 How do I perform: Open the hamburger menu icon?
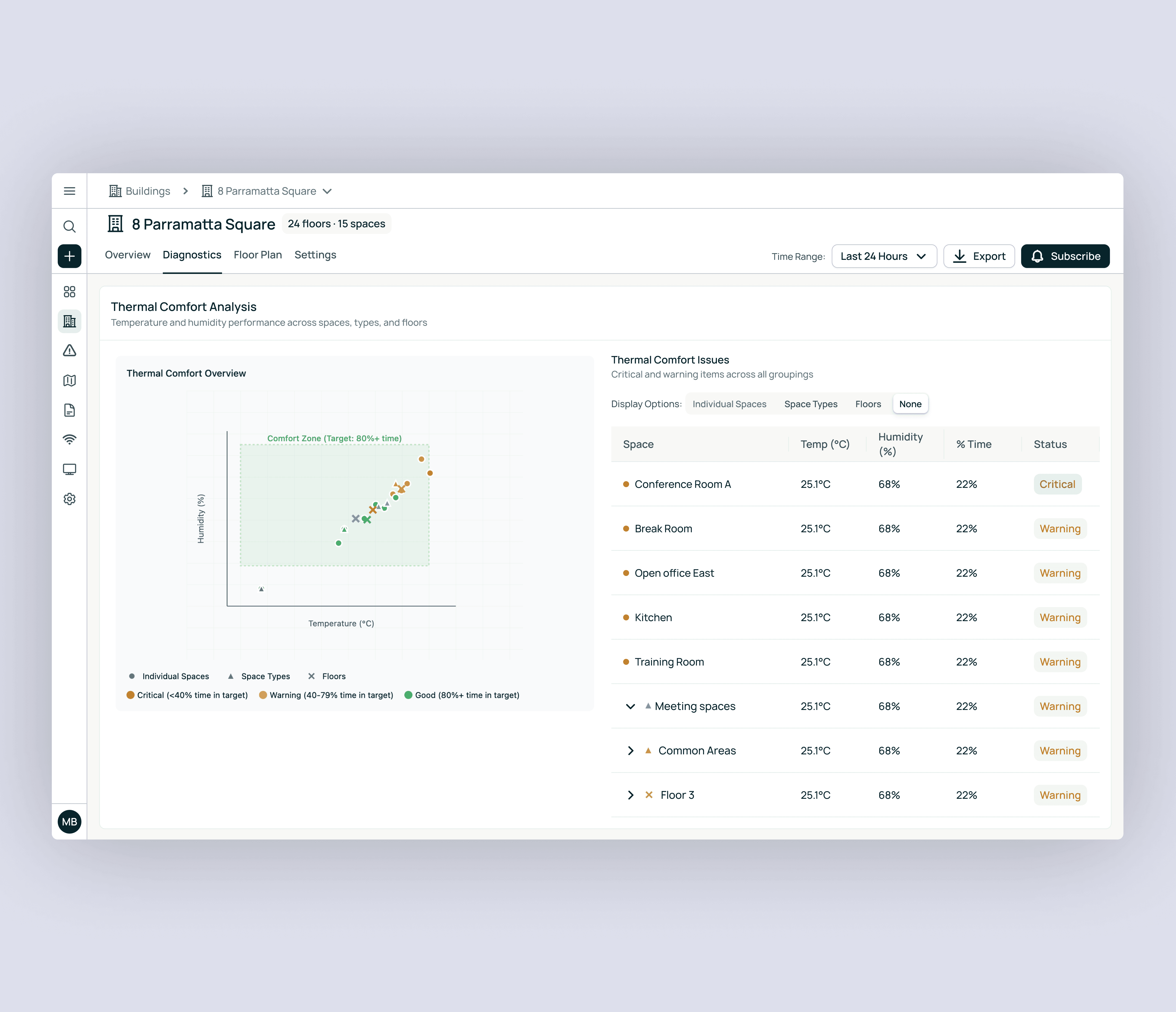(x=69, y=191)
